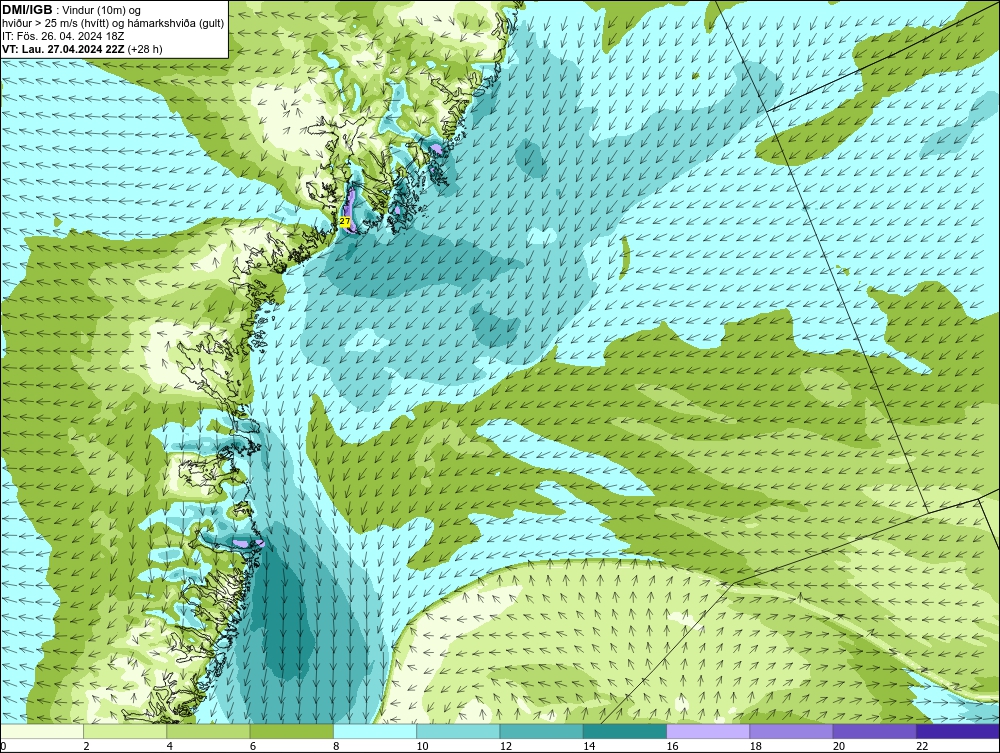Click the yellow 27 wind gust label
The image size is (1000, 753).
(345, 221)
